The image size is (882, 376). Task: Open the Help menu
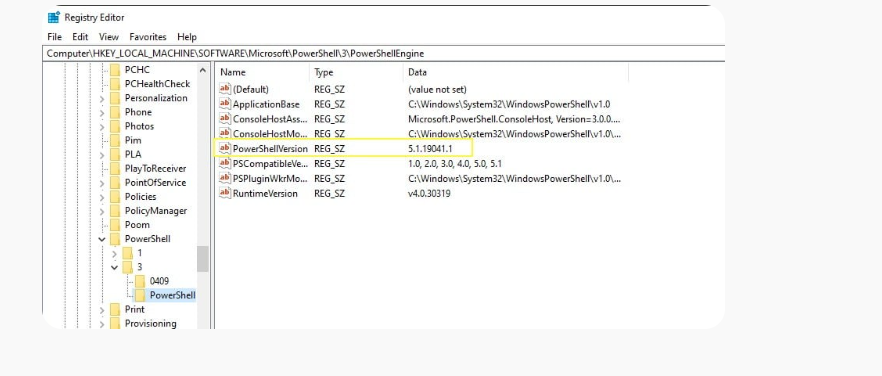point(187,37)
